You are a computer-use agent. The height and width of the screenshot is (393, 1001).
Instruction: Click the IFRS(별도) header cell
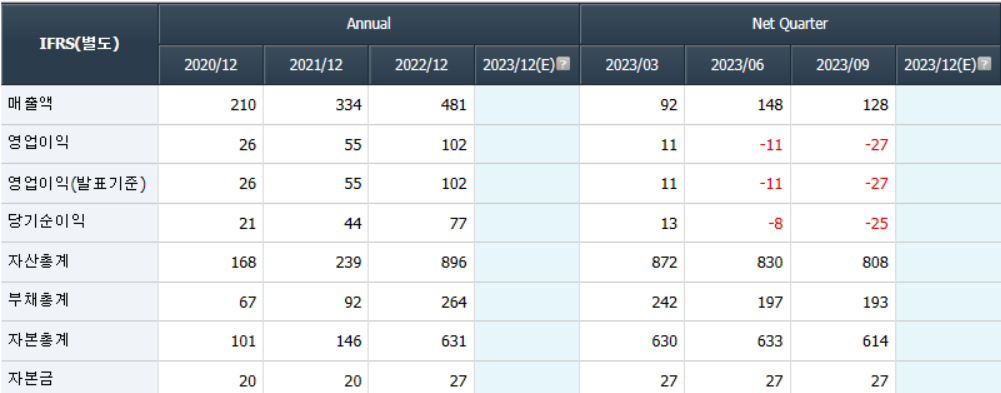click(79, 44)
